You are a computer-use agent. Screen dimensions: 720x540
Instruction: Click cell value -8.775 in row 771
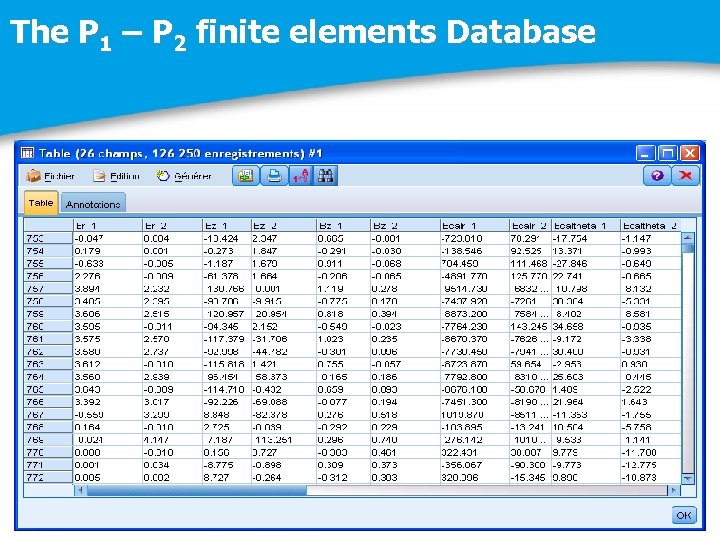click(x=219, y=465)
